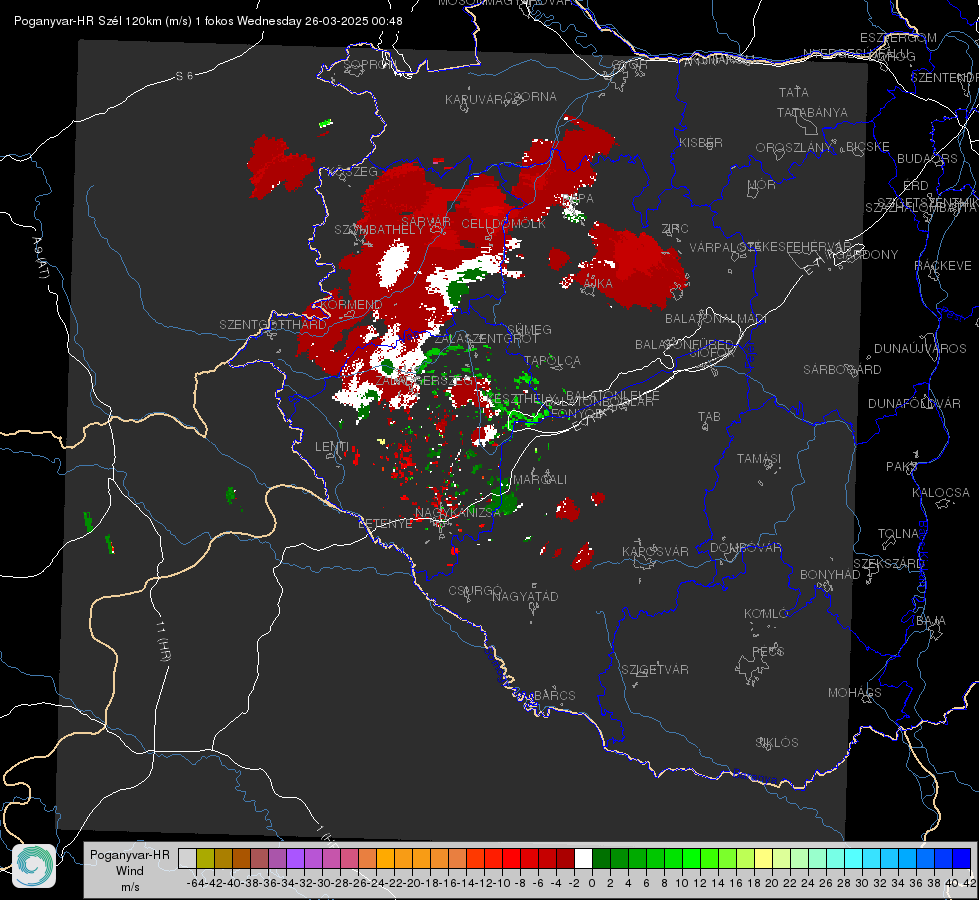
Task: Click the legend label Poganyvar-HR Wind m/s
Action: (x=130, y=871)
